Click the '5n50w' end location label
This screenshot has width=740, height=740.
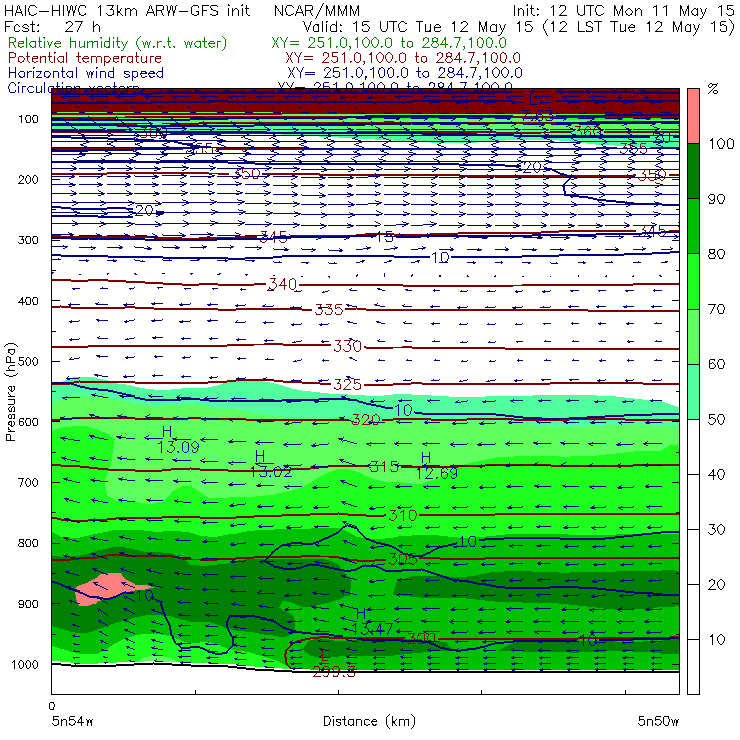[658, 721]
